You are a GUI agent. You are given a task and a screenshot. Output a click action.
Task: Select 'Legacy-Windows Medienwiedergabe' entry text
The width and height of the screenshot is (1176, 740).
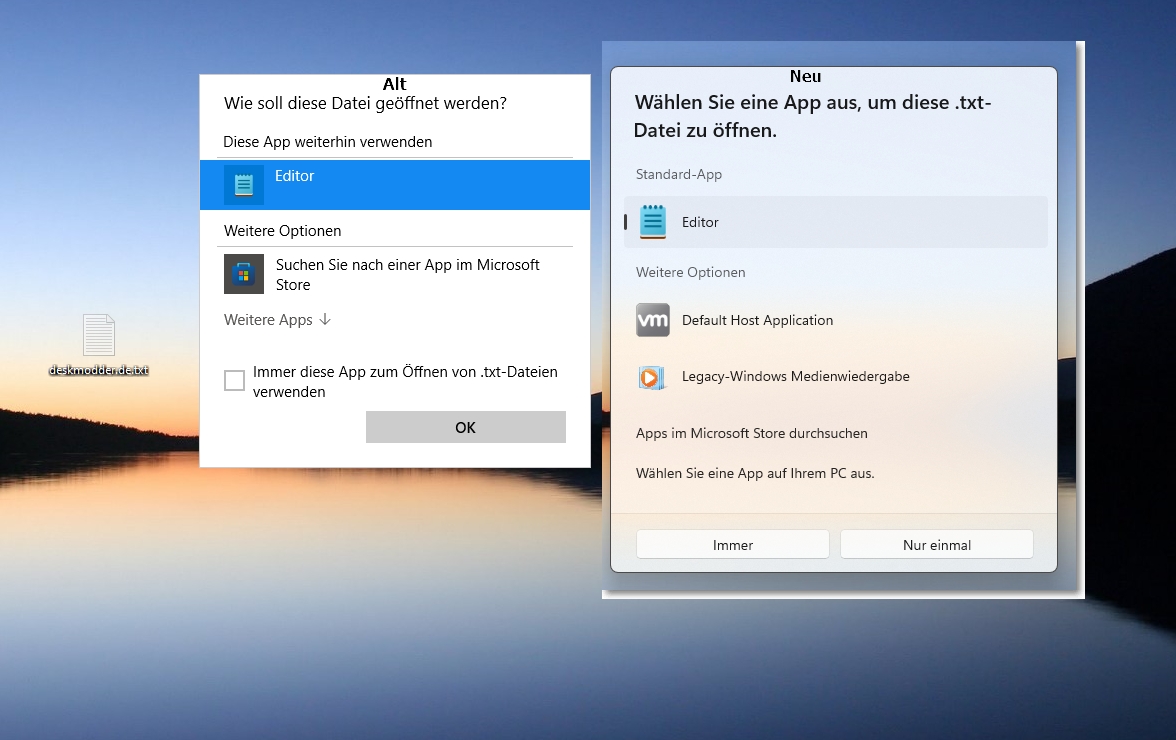tap(796, 376)
